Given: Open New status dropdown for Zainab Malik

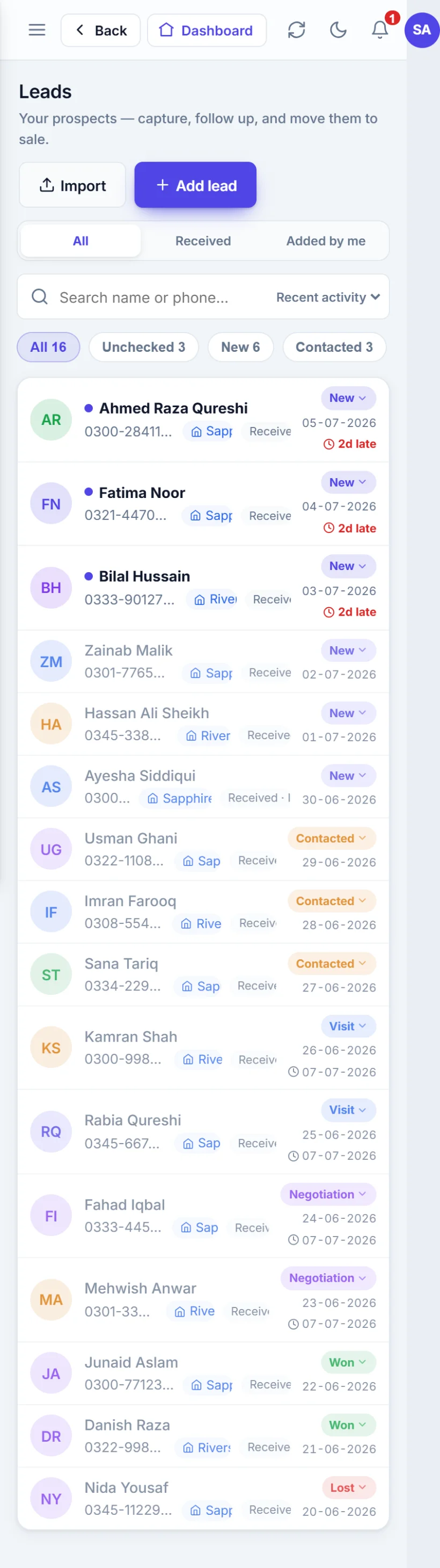Looking at the screenshot, I should [x=348, y=650].
